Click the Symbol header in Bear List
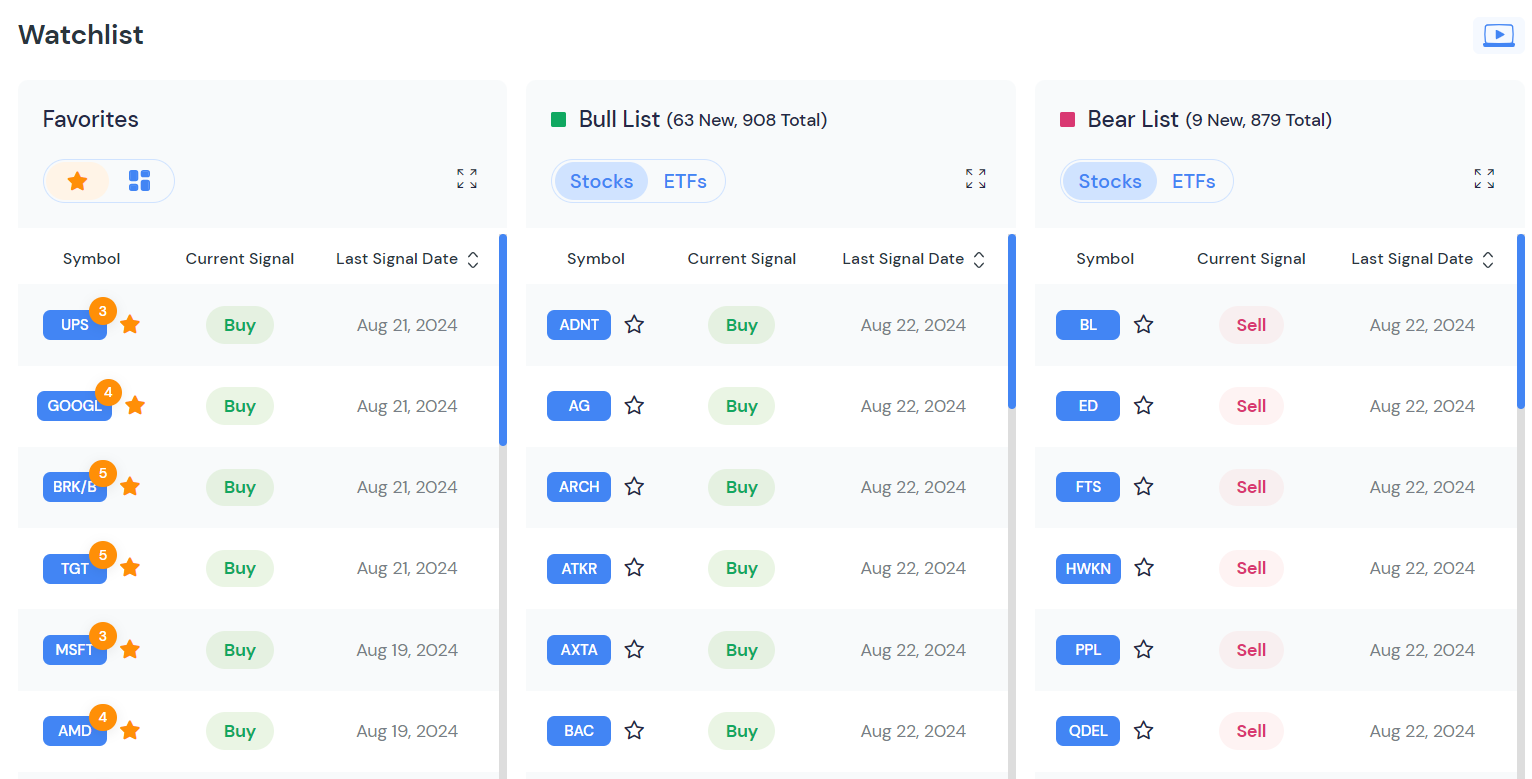Image resolution: width=1532 pixels, height=779 pixels. tap(1105, 259)
